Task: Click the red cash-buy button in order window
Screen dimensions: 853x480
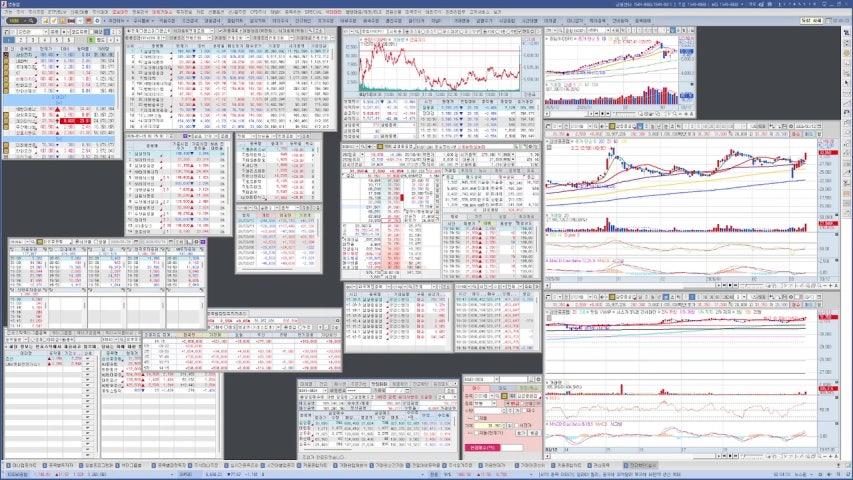Action: click(x=482, y=447)
